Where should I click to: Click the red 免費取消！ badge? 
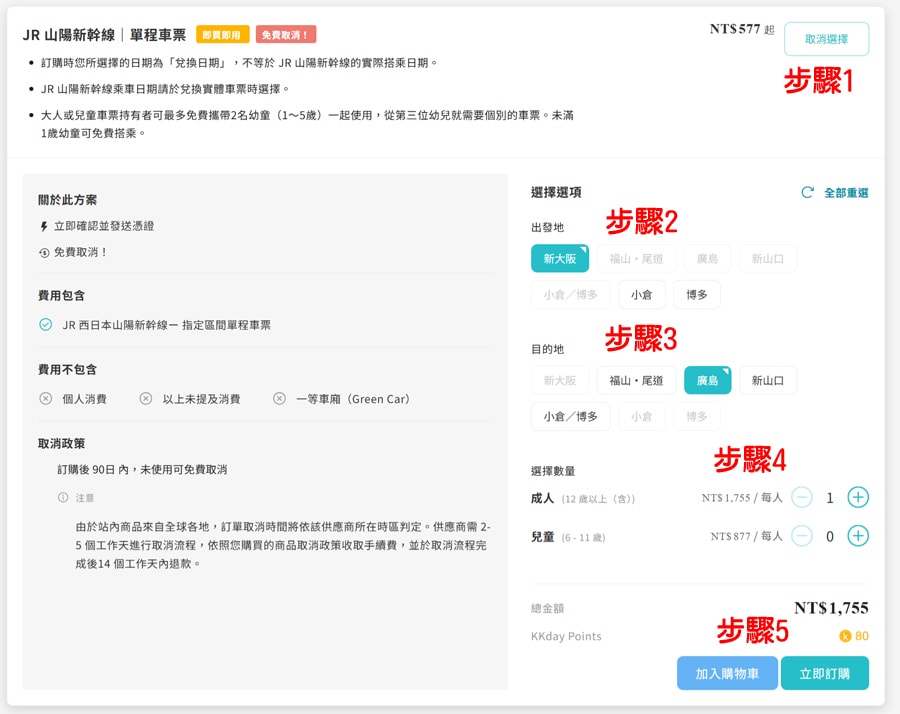(285, 34)
